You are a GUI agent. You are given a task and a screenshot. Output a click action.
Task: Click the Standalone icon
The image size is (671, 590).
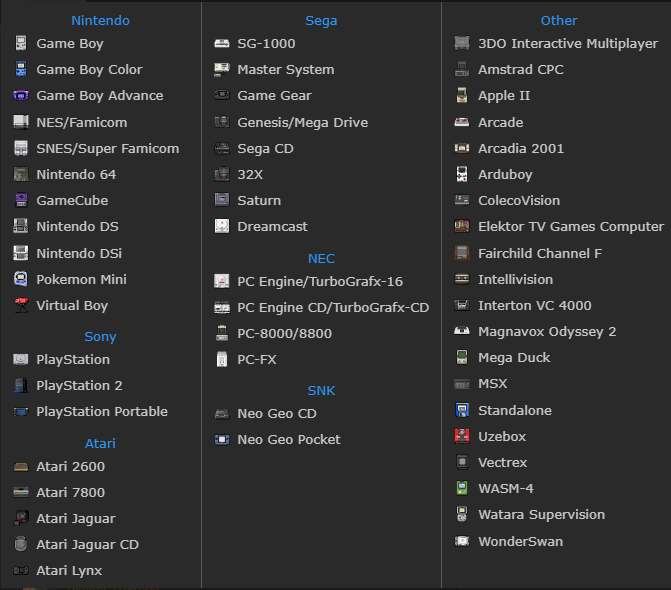point(462,410)
